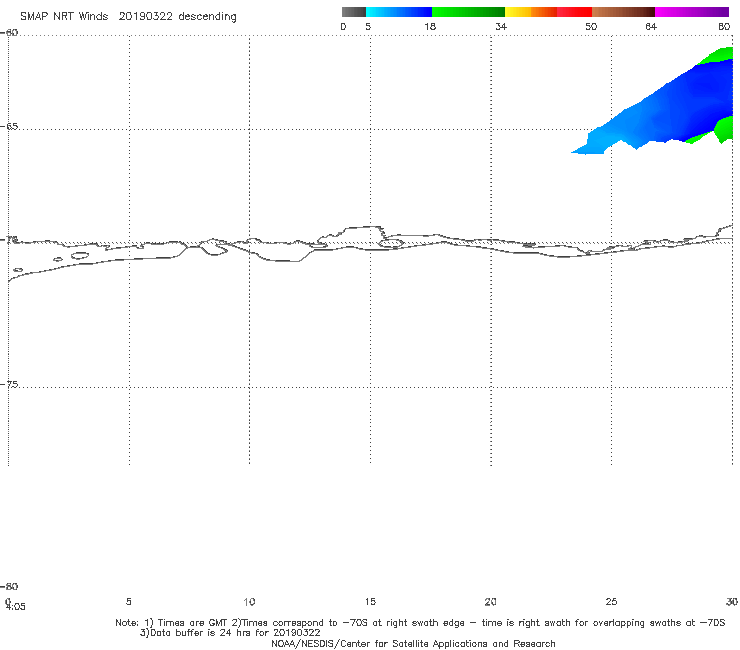This screenshot has height=650, width=740.
Task: Click the 'Data buffer is 24 hrs' note
Action: click(230, 633)
